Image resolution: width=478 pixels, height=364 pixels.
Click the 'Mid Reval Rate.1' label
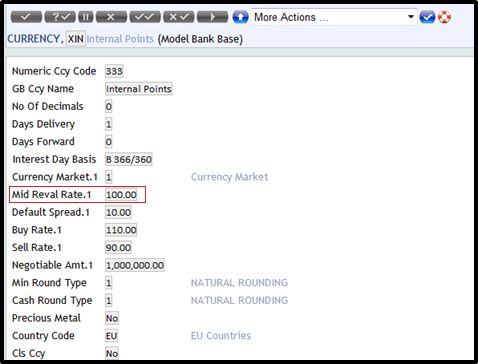[51, 194]
